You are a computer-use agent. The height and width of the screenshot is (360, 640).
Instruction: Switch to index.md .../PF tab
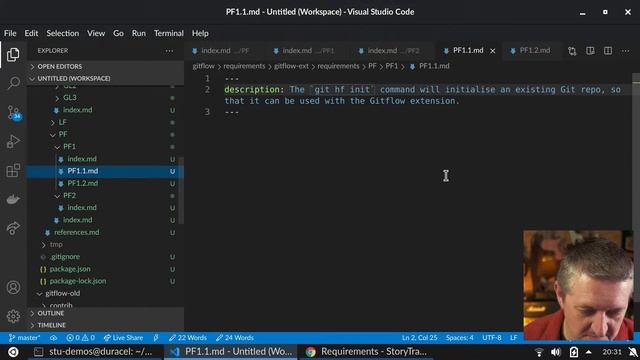coord(225,51)
